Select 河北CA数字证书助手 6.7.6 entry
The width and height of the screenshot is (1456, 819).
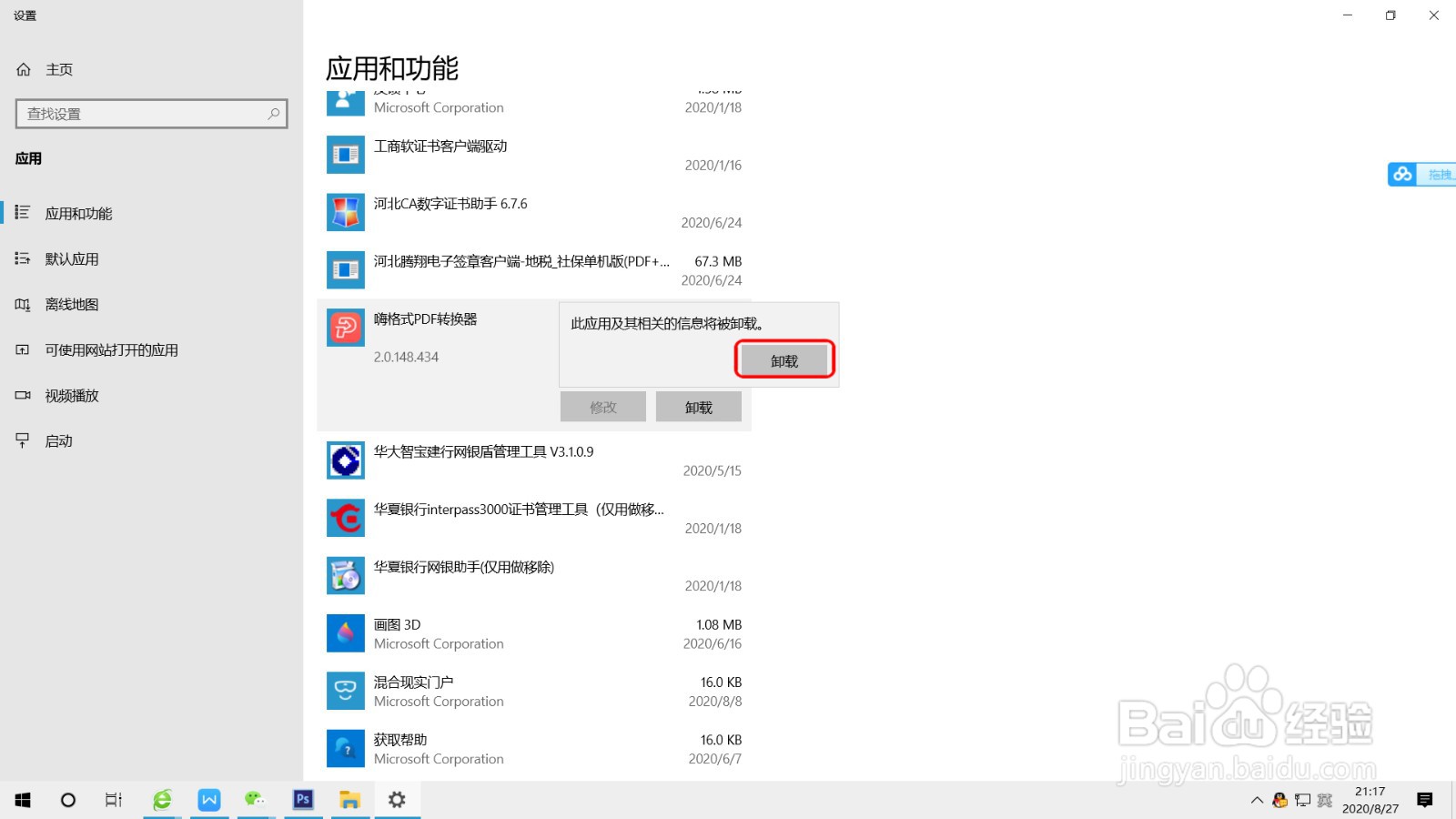(x=534, y=212)
